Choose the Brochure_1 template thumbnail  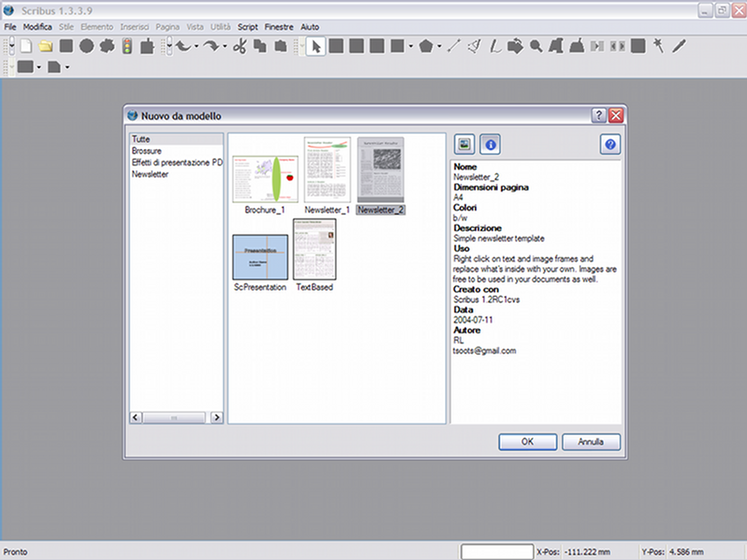point(265,179)
